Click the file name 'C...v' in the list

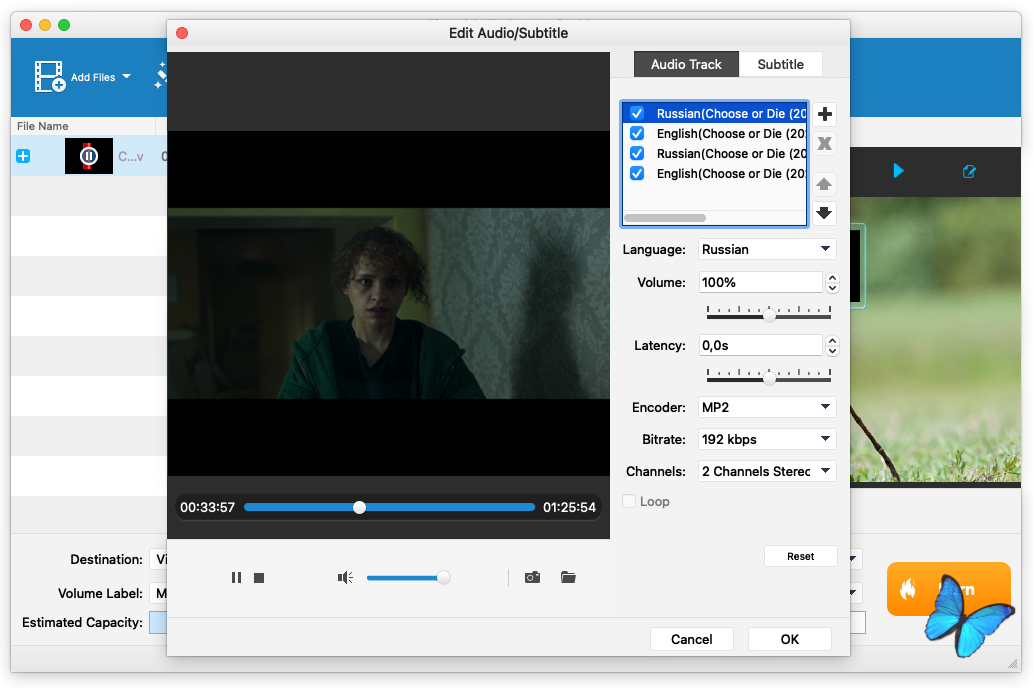click(131, 156)
